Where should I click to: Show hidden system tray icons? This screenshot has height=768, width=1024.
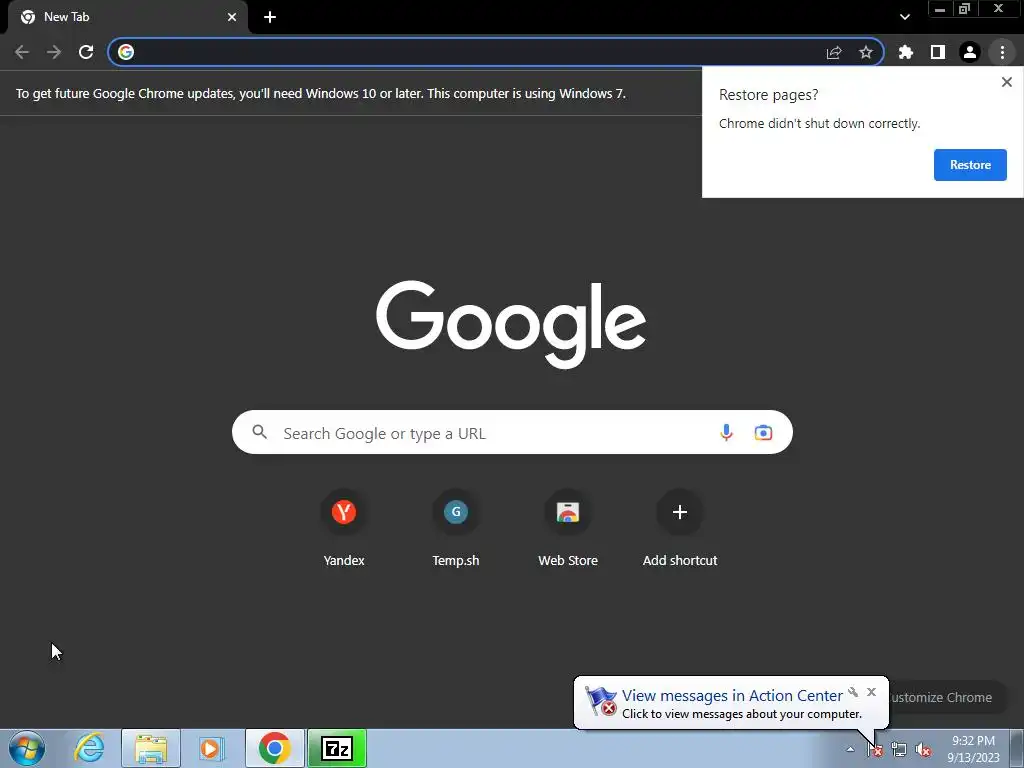(x=850, y=749)
